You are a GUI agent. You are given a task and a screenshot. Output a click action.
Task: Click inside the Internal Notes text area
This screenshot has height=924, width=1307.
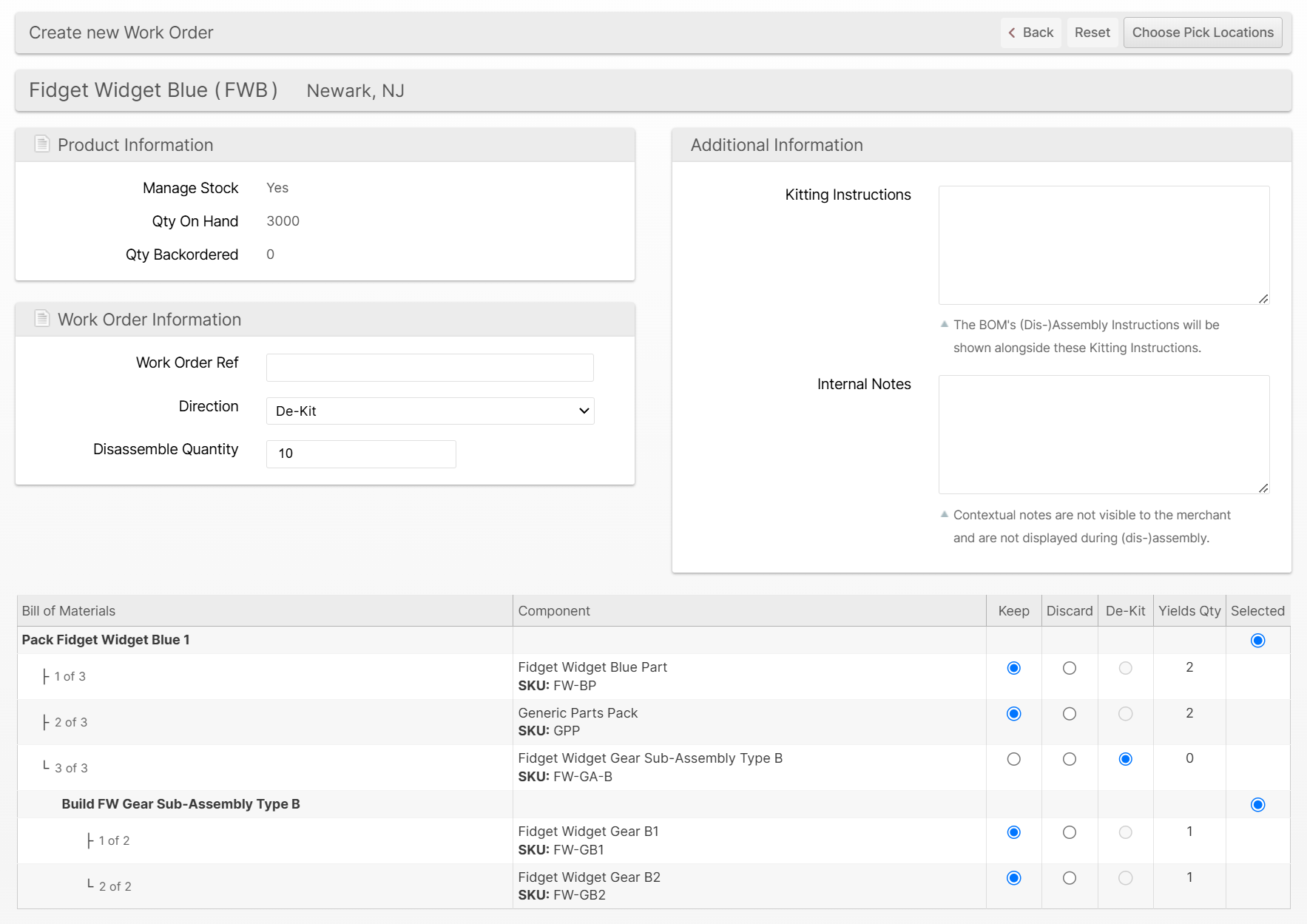[1104, 434]
